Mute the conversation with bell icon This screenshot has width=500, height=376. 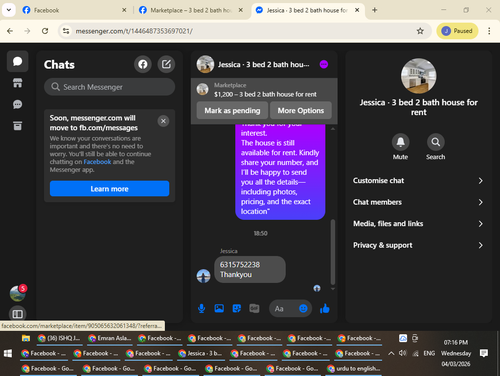(400, 142)
